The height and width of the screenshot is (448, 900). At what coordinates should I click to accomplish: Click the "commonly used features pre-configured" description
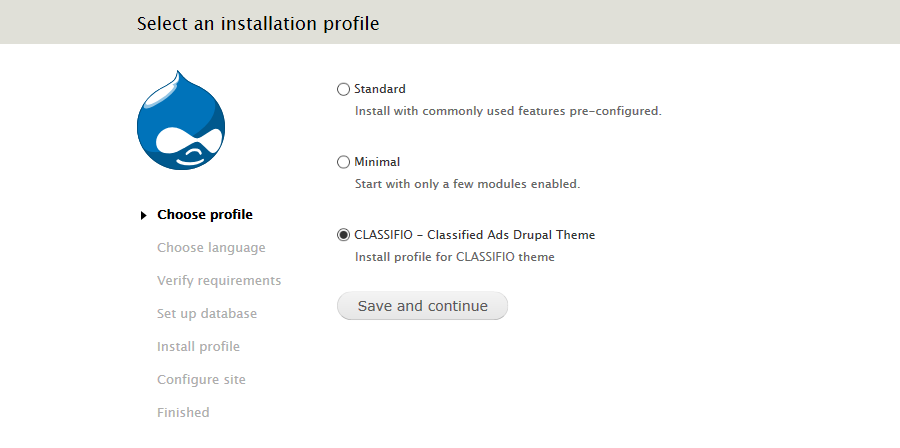coord(508,111)
